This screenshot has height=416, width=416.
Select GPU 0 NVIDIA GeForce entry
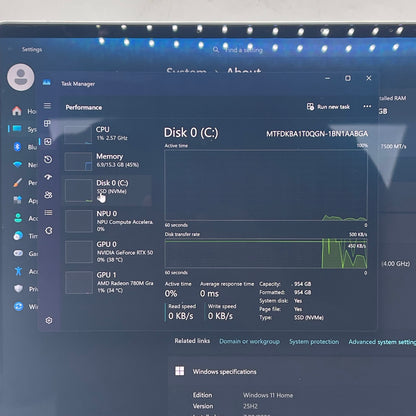click(x=109, y=252)
